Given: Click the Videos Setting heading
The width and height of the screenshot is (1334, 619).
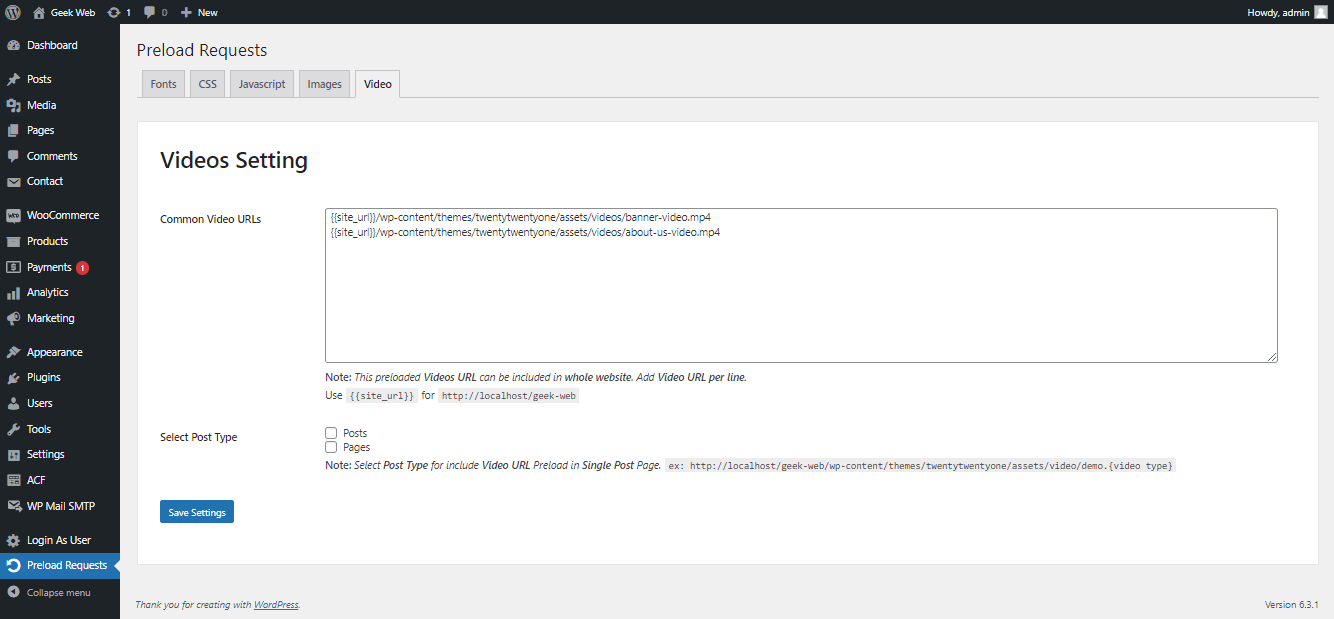Looking at the screenshot, I should click(234, 160).
